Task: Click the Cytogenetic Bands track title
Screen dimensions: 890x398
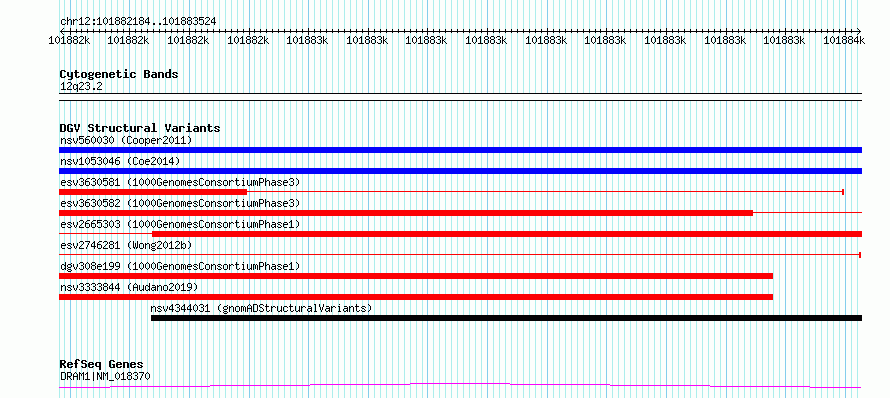Action: pos(119,74)
